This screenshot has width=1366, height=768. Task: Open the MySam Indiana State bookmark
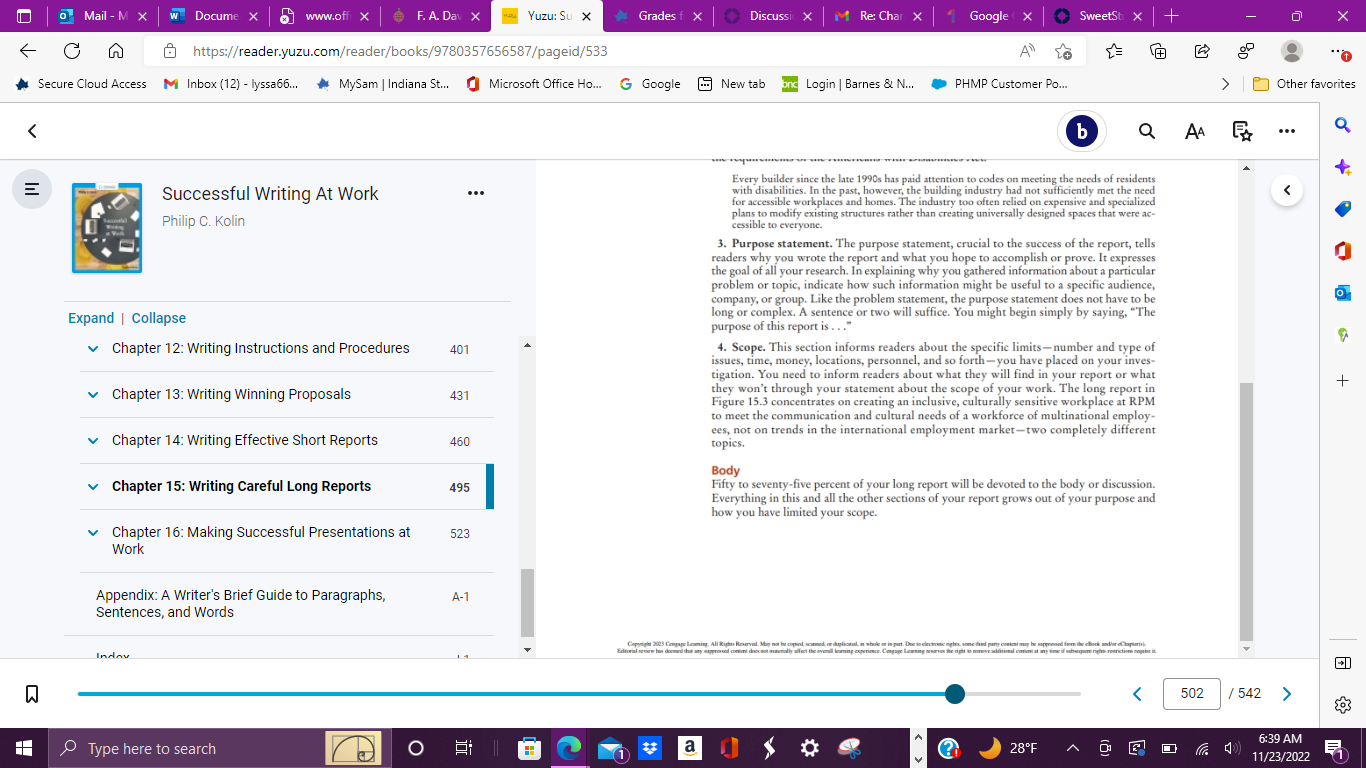coord(382,84)
